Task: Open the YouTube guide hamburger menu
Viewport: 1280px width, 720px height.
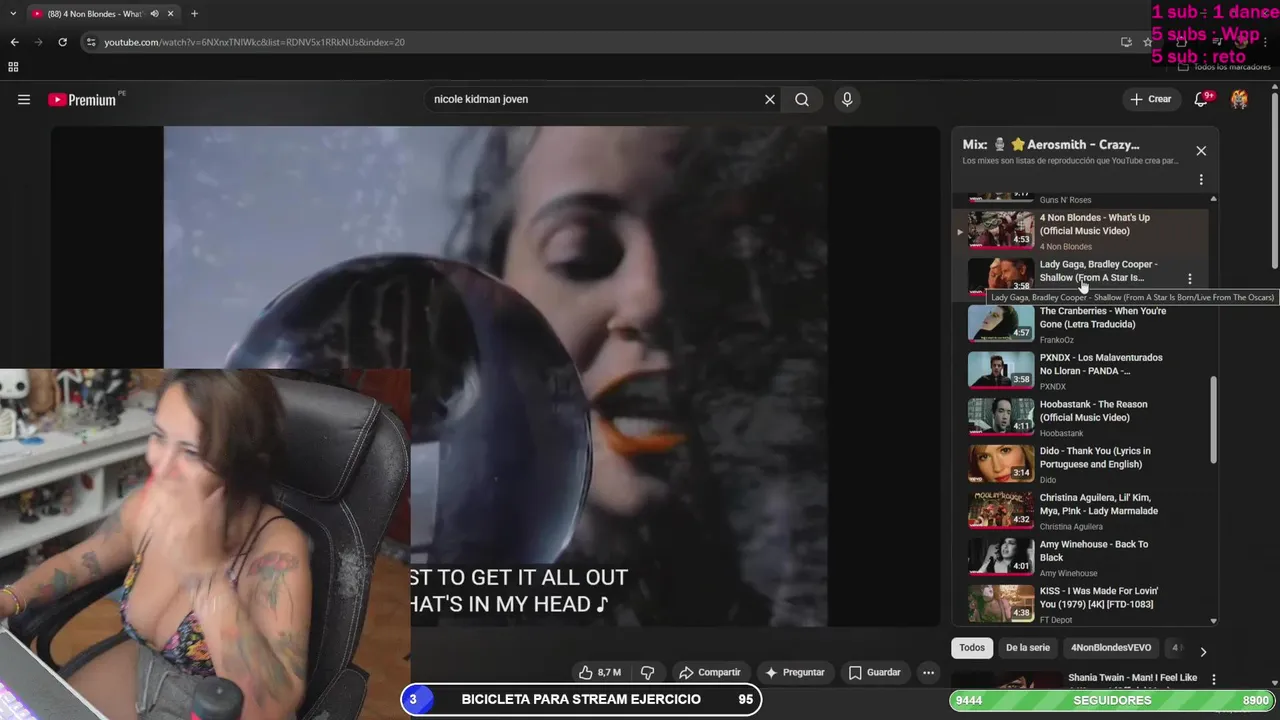Action: pos(24,99)
